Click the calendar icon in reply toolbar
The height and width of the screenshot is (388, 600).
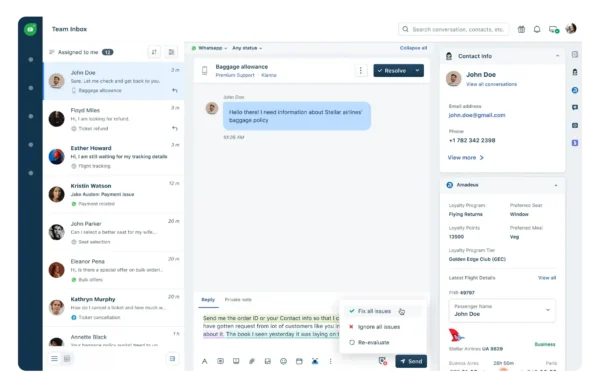tap(299, 361)
